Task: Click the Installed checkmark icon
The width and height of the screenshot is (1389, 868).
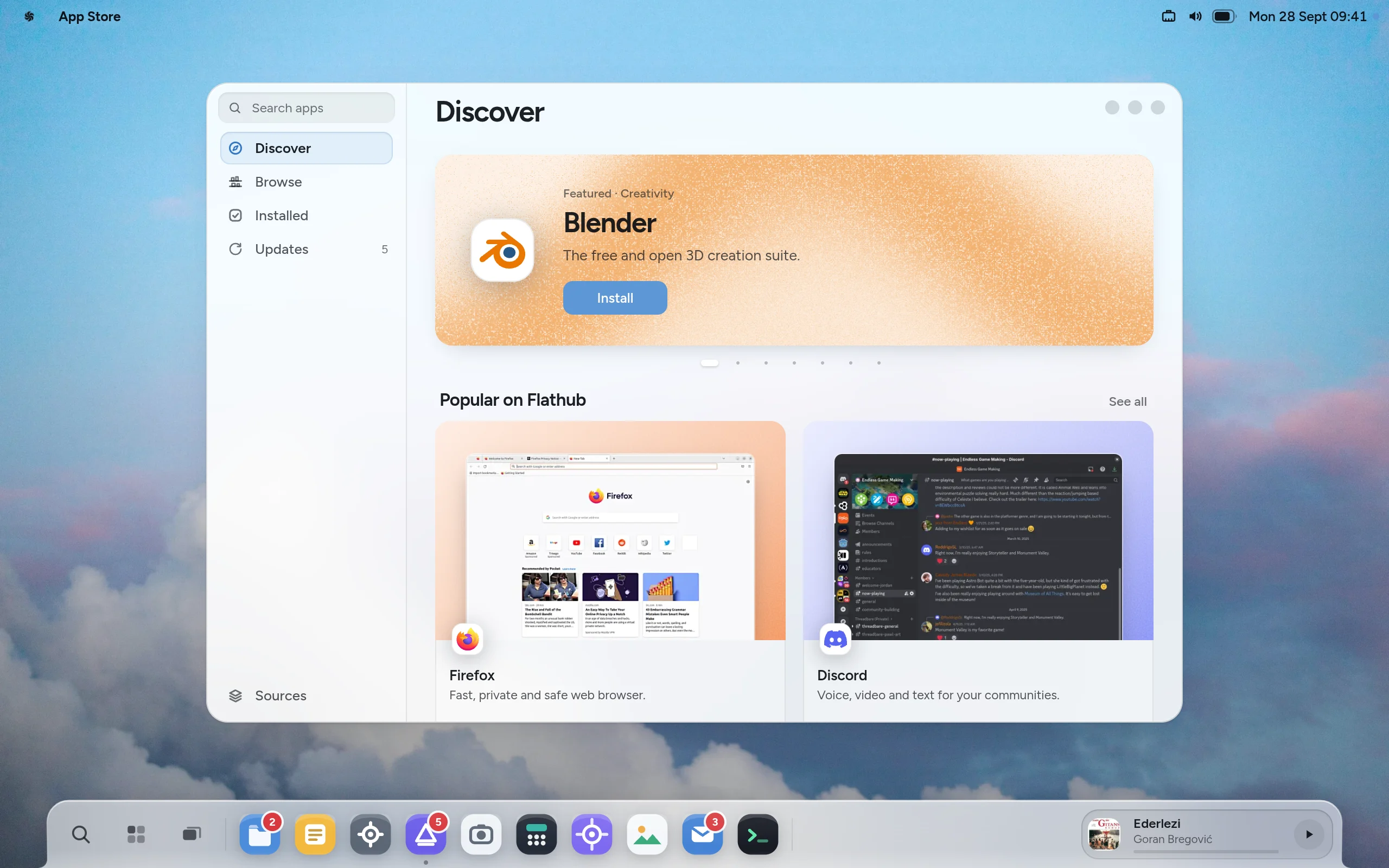Action: point(235,215)
